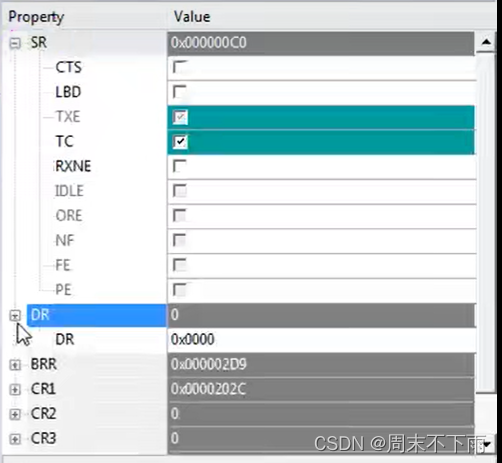Image resolution: width=502 pixels, height=463 pixels.
Task: Uncheck the TC checkbox
Action: point(180,142)
